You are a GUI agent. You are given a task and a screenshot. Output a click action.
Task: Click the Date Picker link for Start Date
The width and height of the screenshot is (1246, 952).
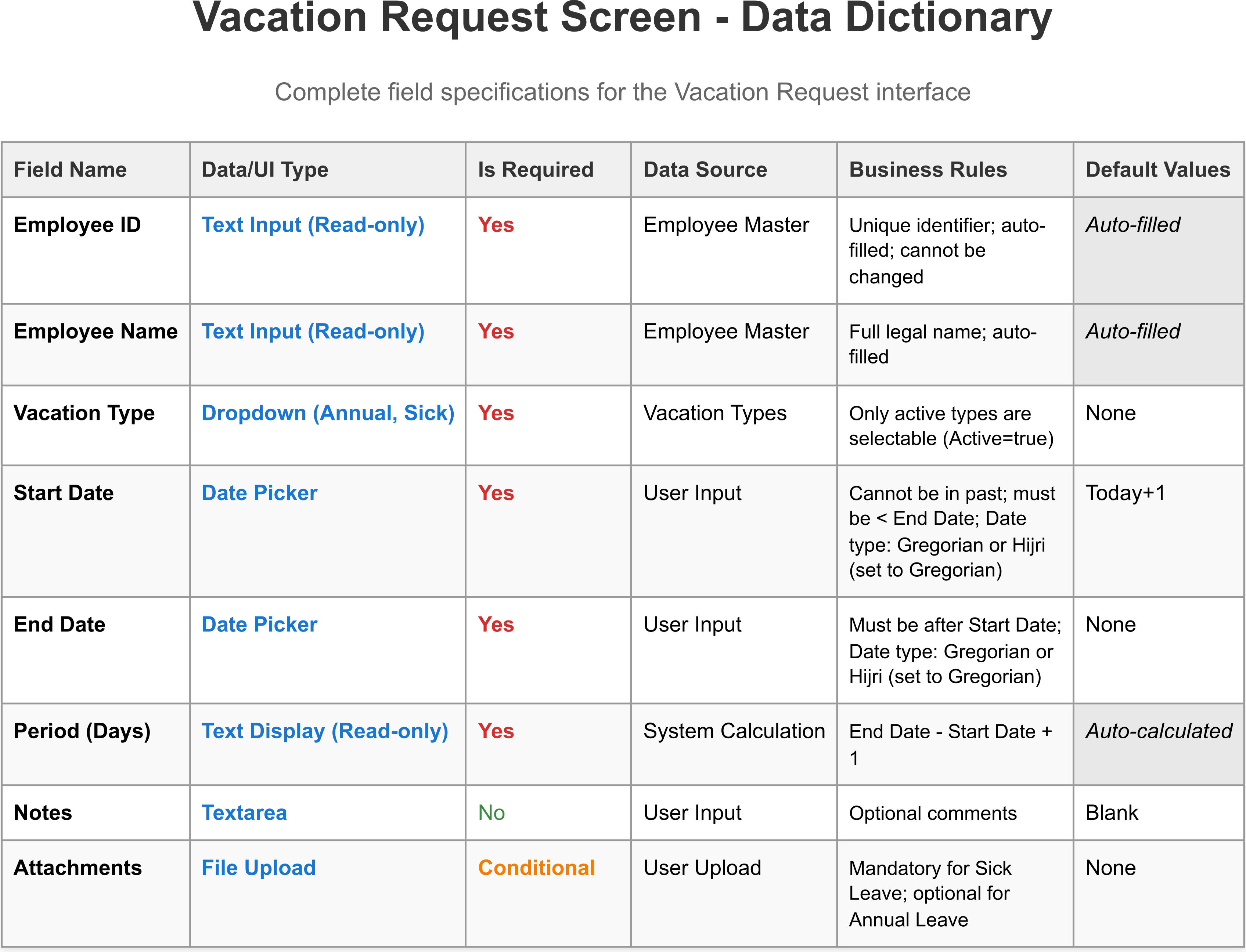point(259,493)
